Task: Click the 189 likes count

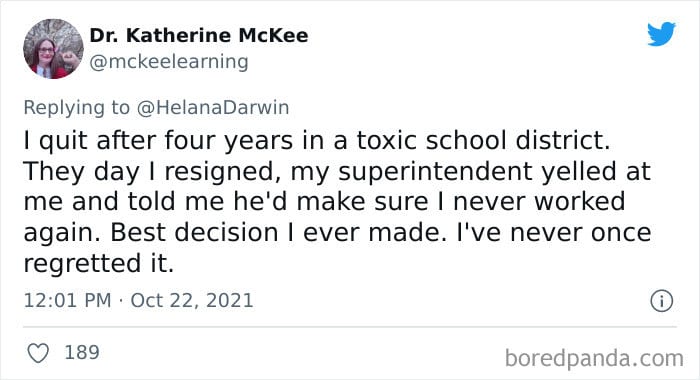Action: [82, 352]
